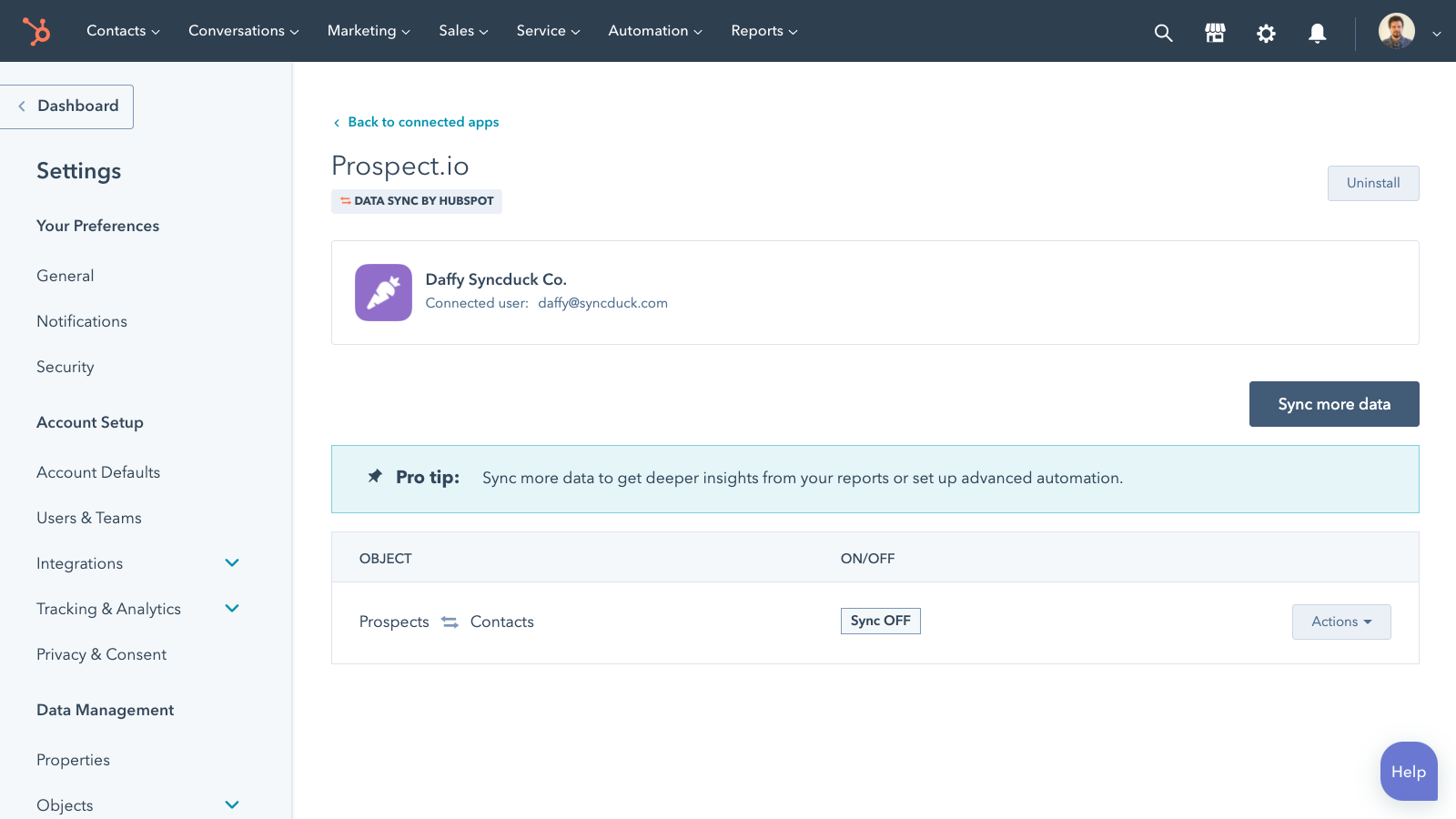Click the Uninstall button
Viewport: 1456px width, 819px height.
(x=1373, y=183)
